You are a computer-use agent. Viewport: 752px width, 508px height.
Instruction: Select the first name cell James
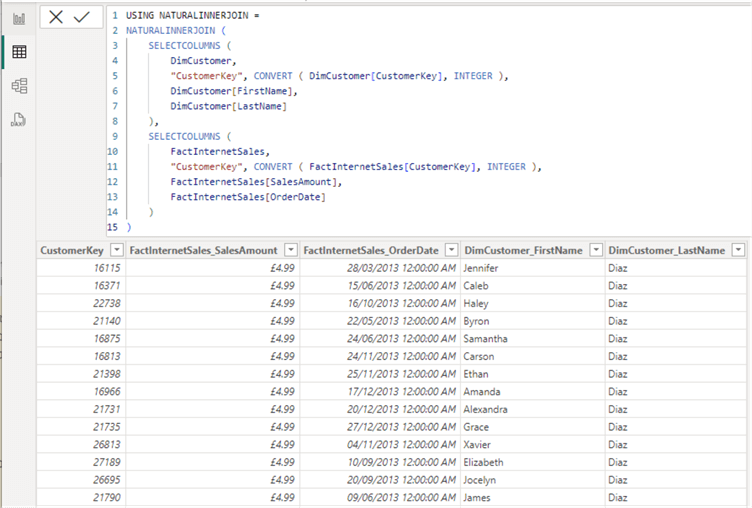point(532,497)
